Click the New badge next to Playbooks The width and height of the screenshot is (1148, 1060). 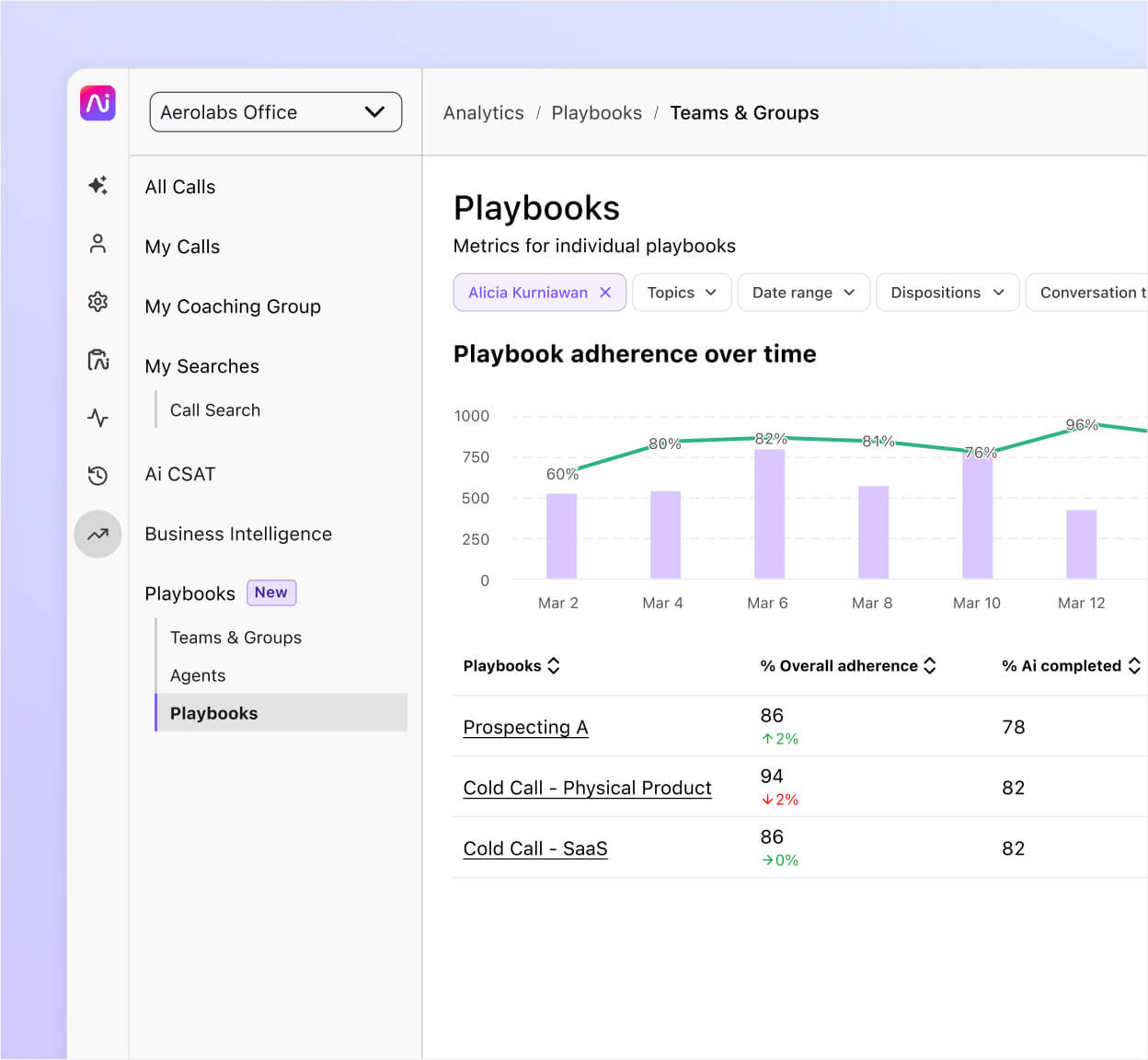click(x=271, y=593)
